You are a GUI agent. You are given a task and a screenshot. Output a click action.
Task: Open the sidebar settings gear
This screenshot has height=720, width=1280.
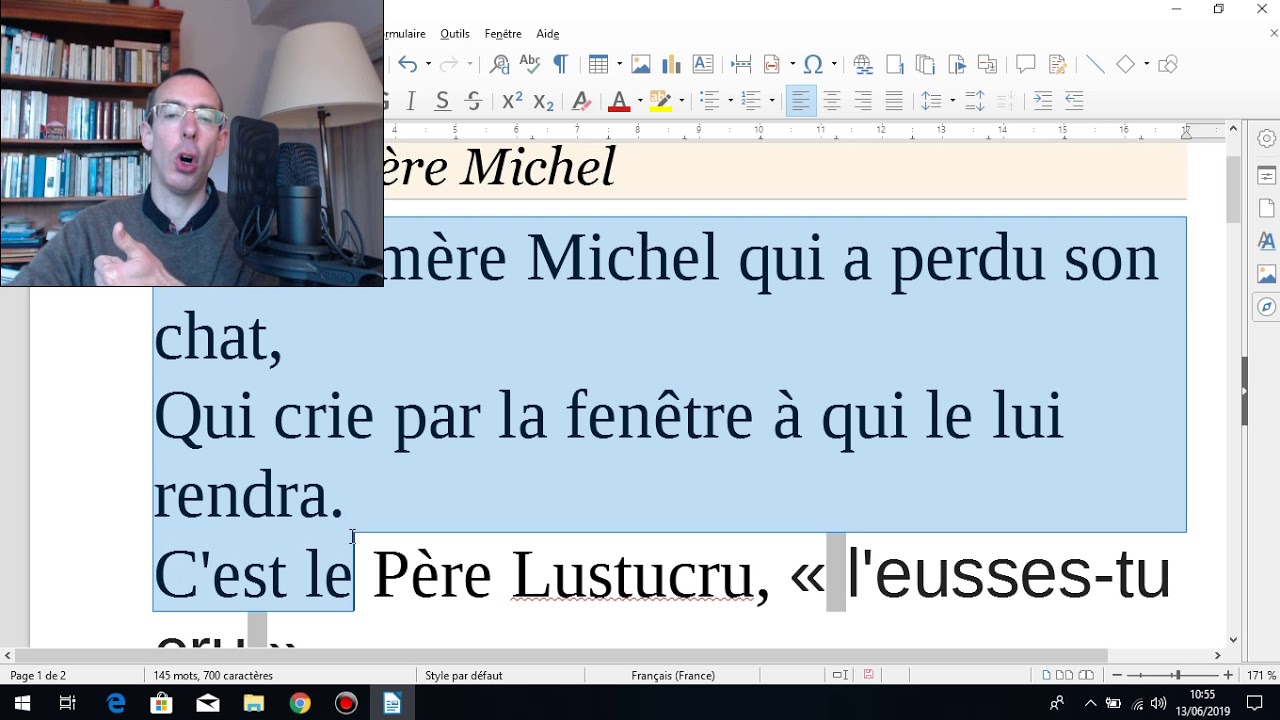tap(1267, 138)
